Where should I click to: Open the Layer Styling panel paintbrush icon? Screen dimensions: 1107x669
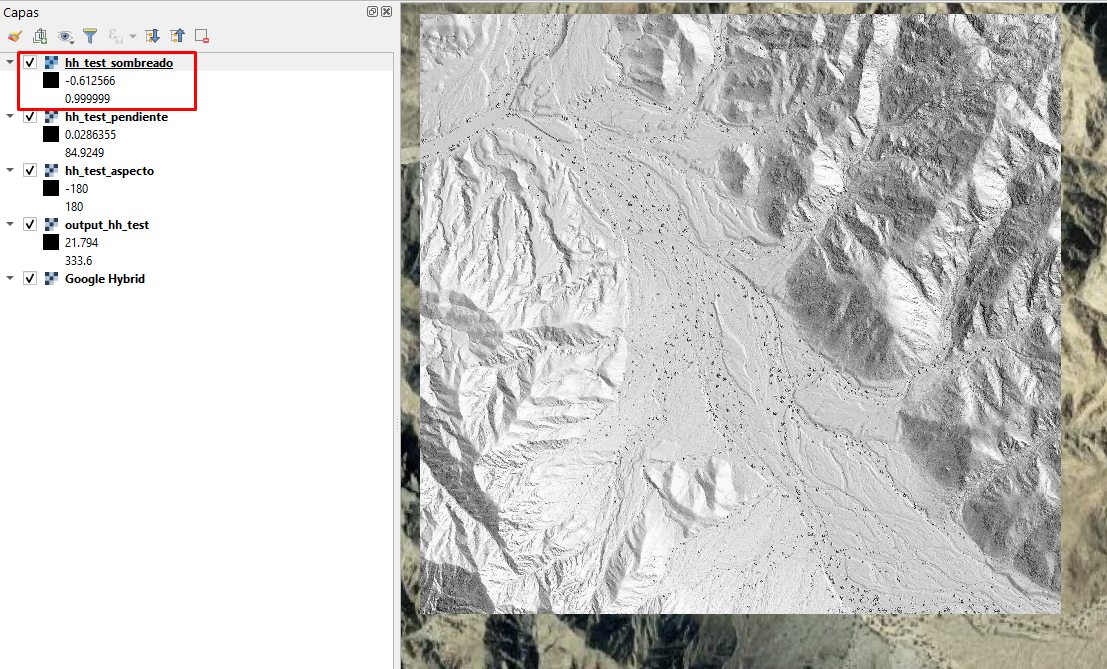click(14, 35)
